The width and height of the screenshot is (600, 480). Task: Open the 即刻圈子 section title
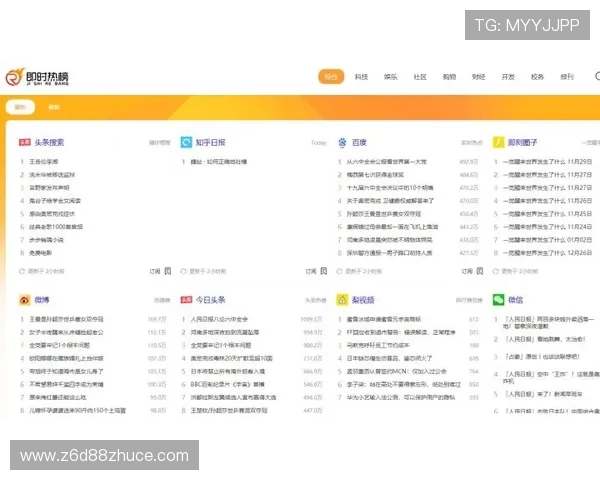[x=522, y=142]
